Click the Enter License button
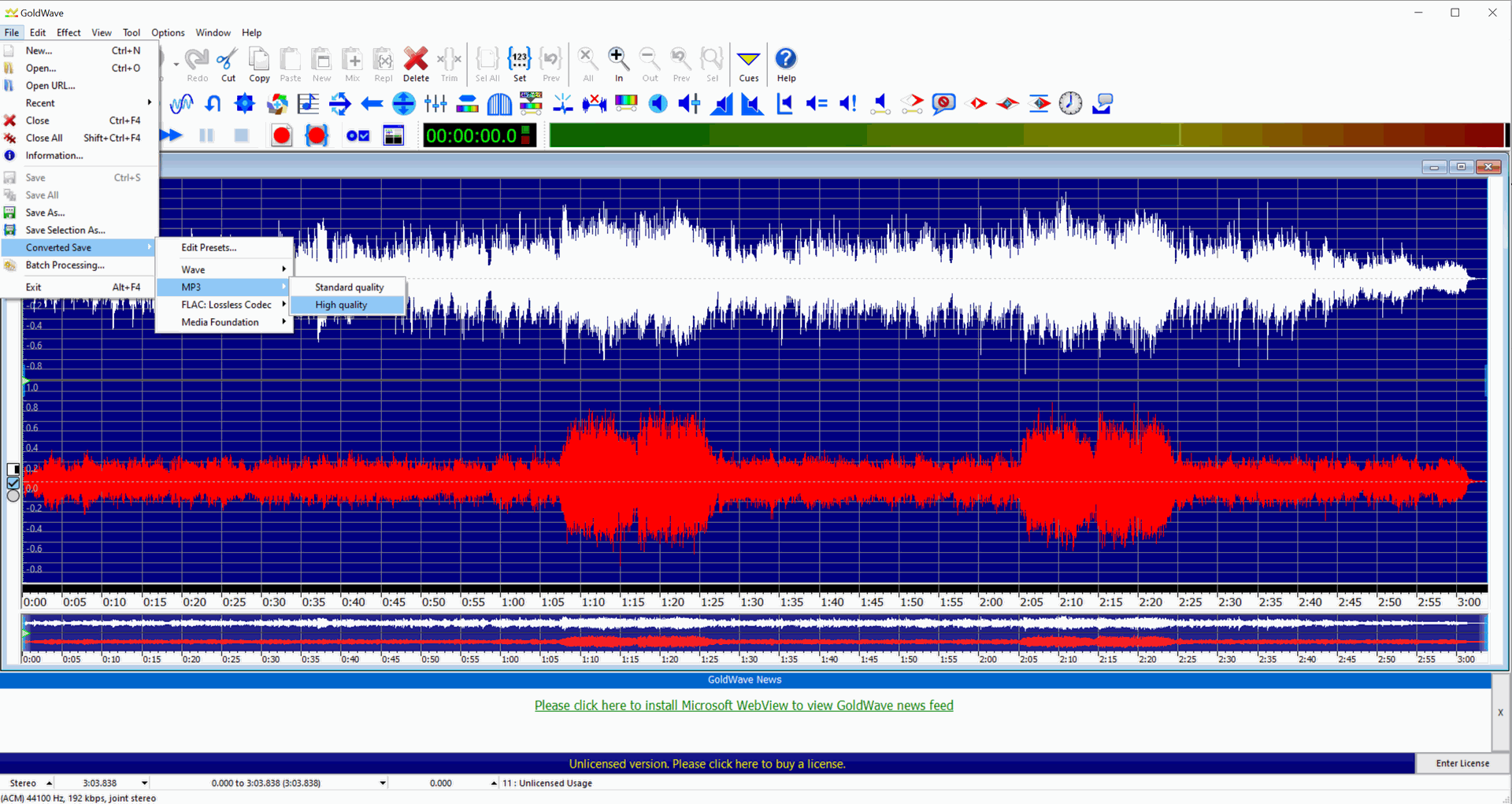The width and height of the screenshot is (1512, 804). click(1462, 763)
